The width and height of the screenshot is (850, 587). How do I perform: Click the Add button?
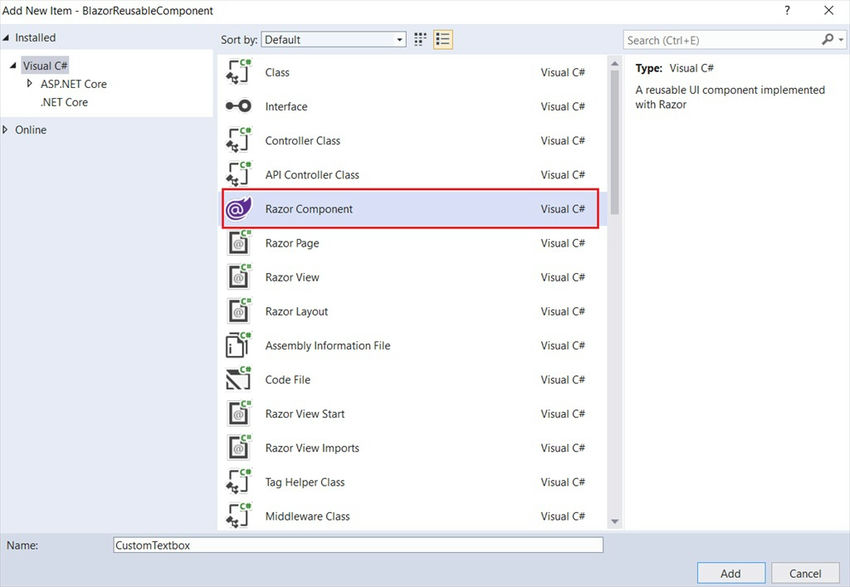[x=731, y=573]
